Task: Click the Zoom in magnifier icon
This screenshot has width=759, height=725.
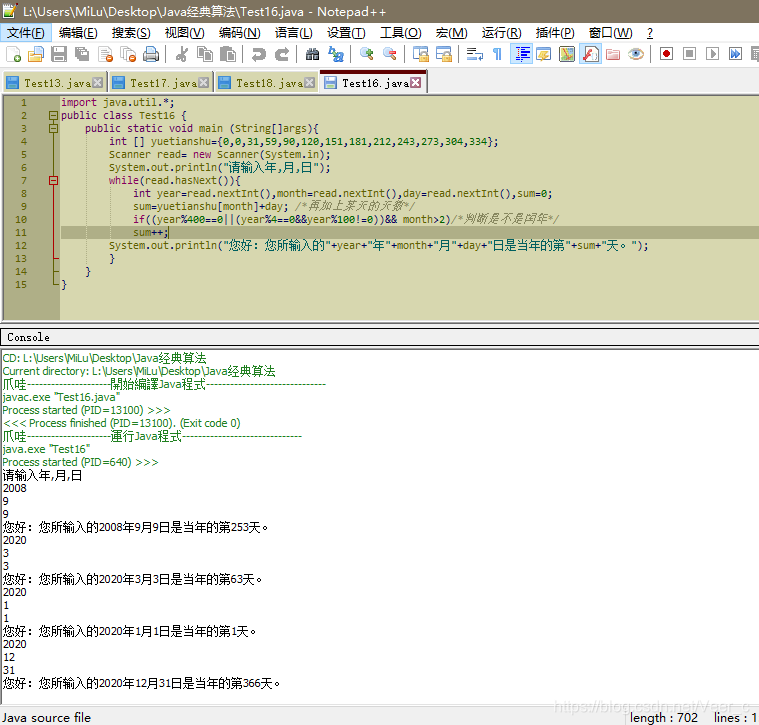Action: click(x=366, y=54)
